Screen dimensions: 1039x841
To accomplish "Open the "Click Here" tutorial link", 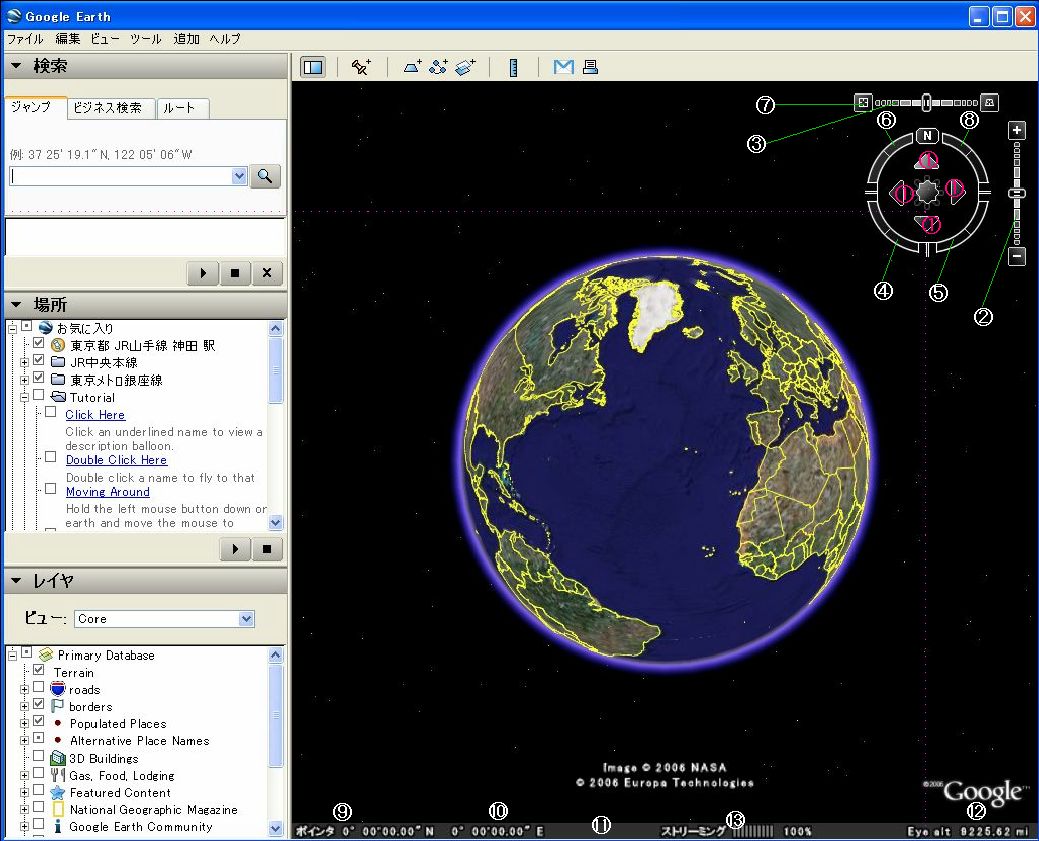I will (x=95, y=415).
